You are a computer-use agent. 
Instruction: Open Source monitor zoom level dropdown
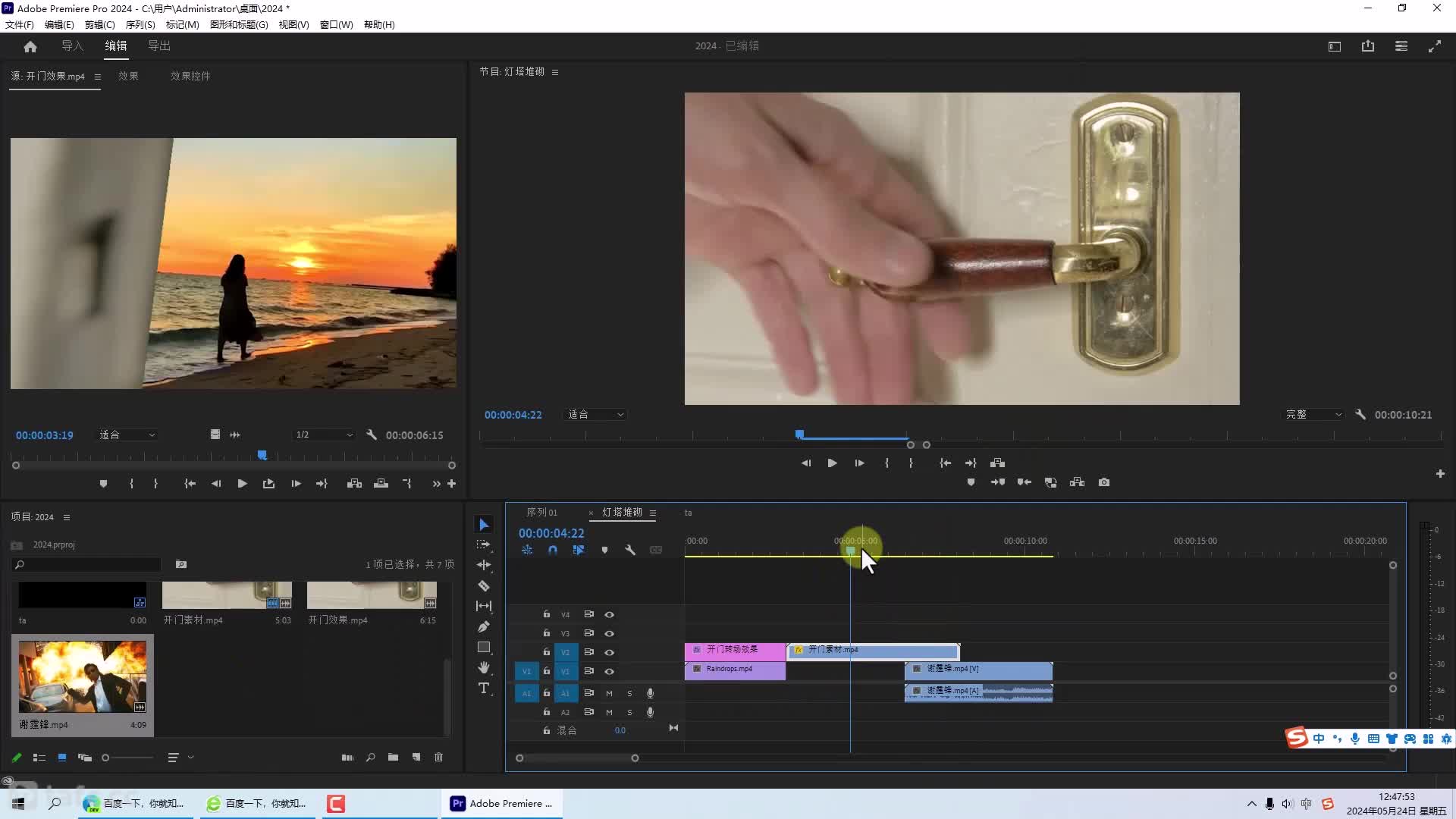click(127, 435)
